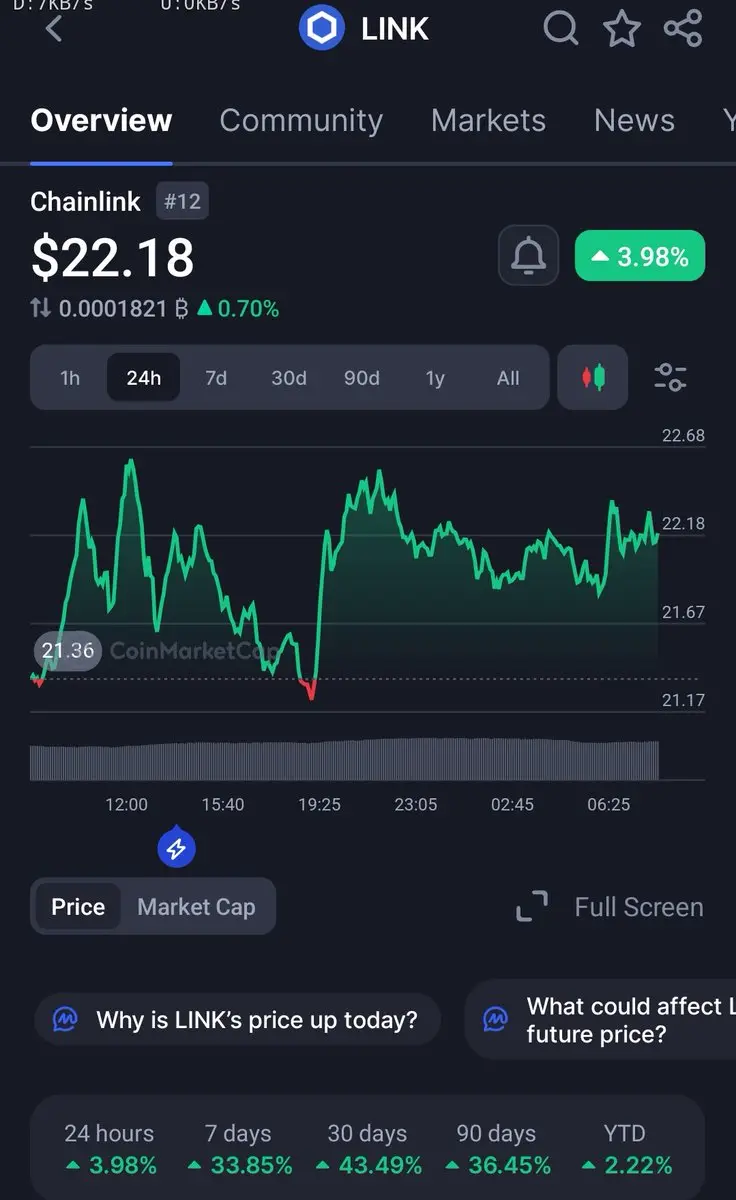Select the 30d timeframe
The image size is (736, 1200).
click(289, 378)
